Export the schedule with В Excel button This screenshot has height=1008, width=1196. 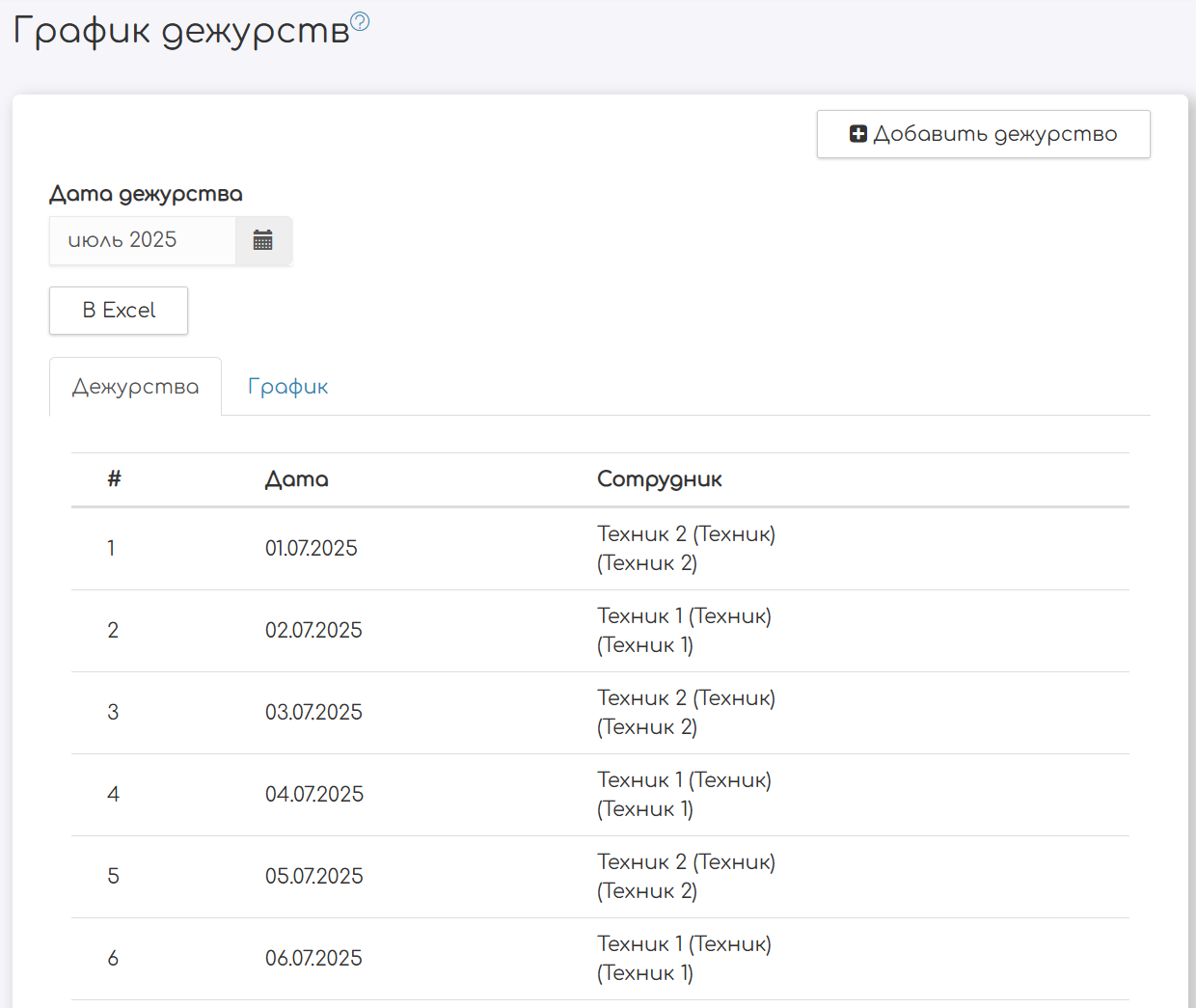[119, 311]
